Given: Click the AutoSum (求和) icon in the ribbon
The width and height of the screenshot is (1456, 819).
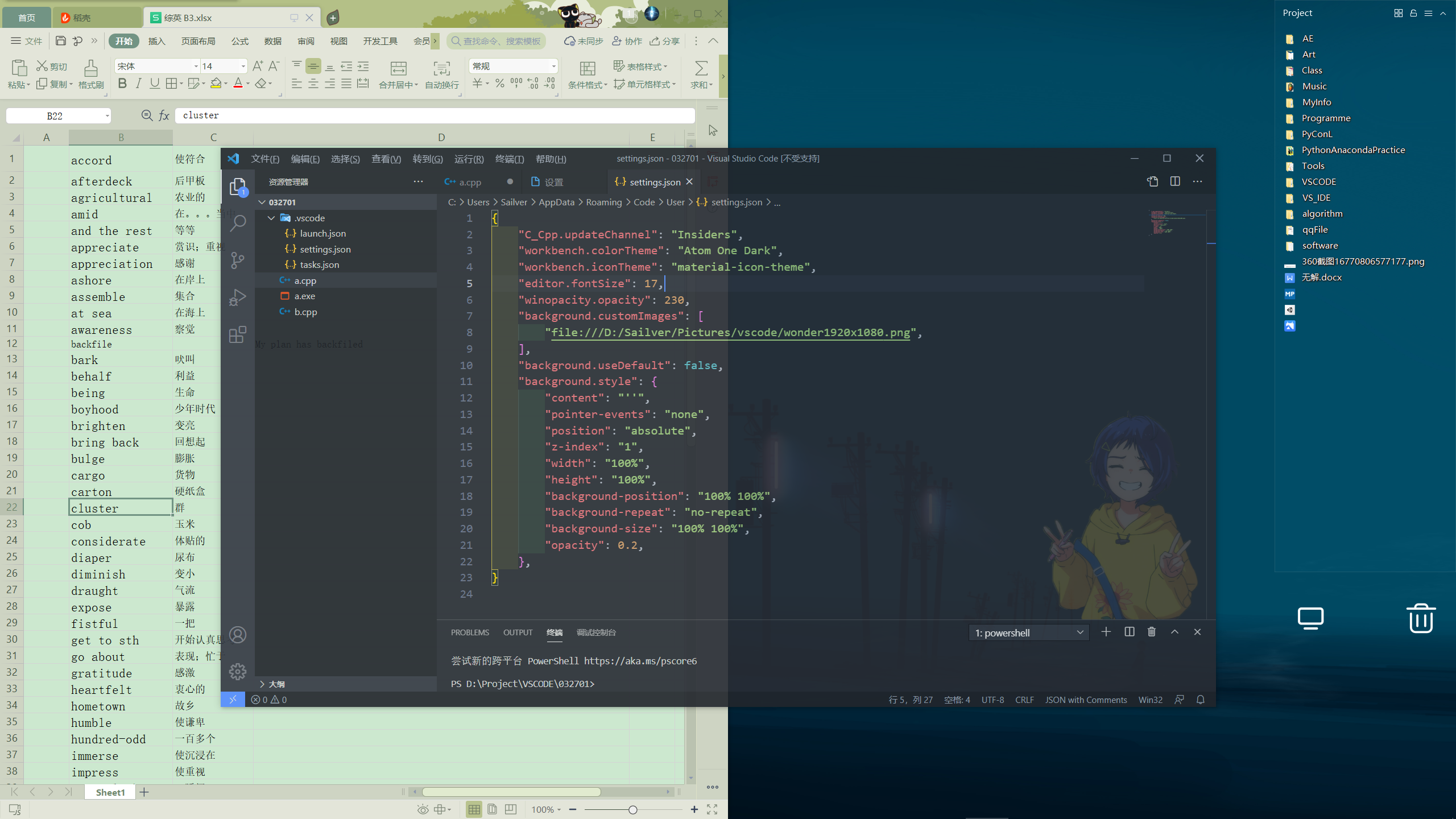Looking at the screenshot, I should [701, 68].
